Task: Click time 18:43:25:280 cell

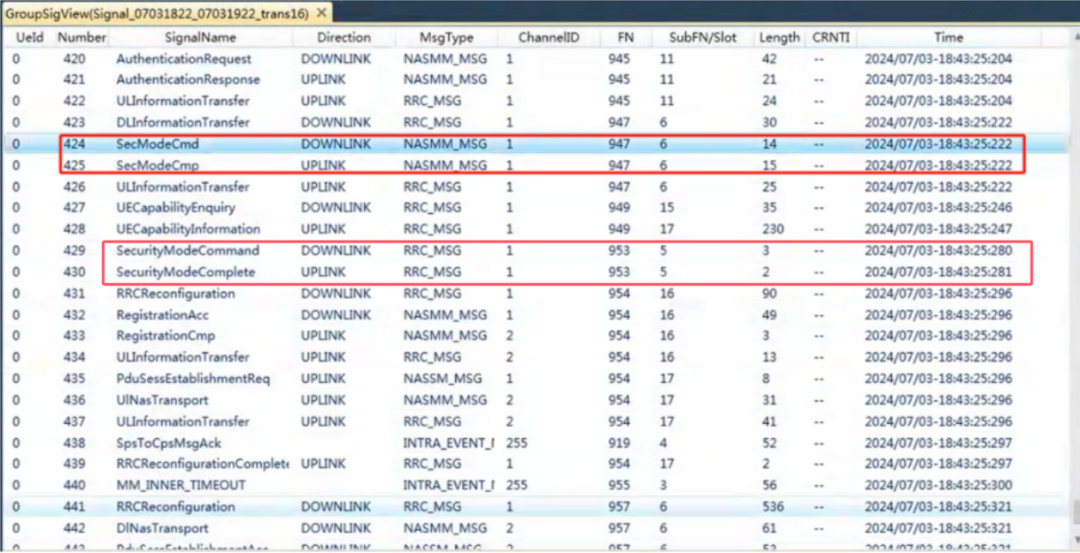Action: pos(938,250)
